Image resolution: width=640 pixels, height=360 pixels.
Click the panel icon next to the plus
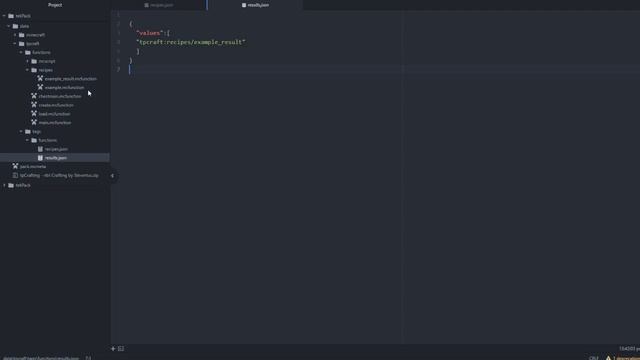point(121,349)
